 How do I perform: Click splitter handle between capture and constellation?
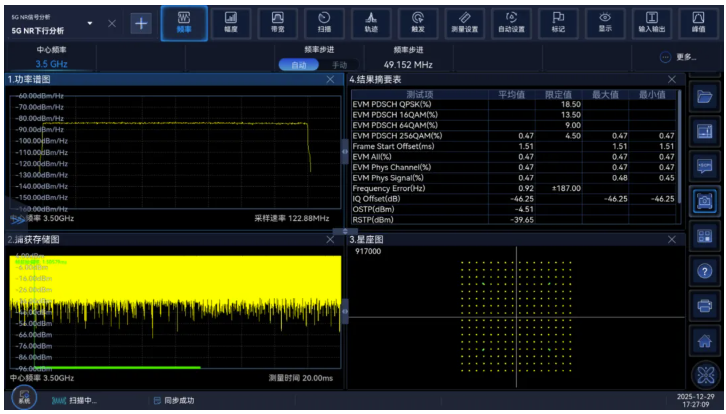coord(344,311)
